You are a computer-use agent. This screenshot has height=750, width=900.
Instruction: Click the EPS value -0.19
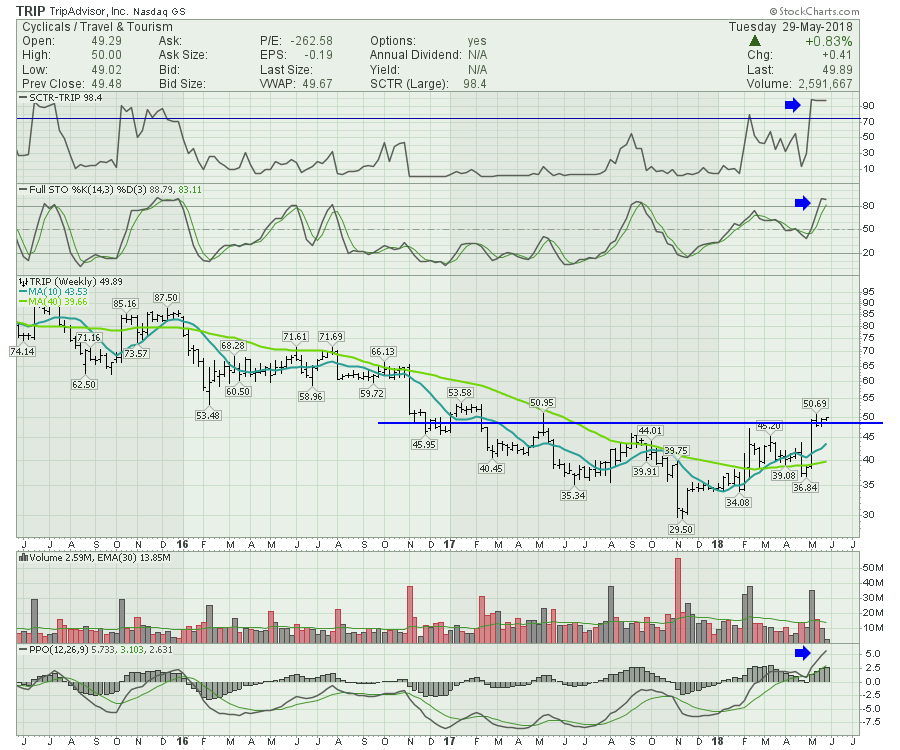click(x=319, y=55)
